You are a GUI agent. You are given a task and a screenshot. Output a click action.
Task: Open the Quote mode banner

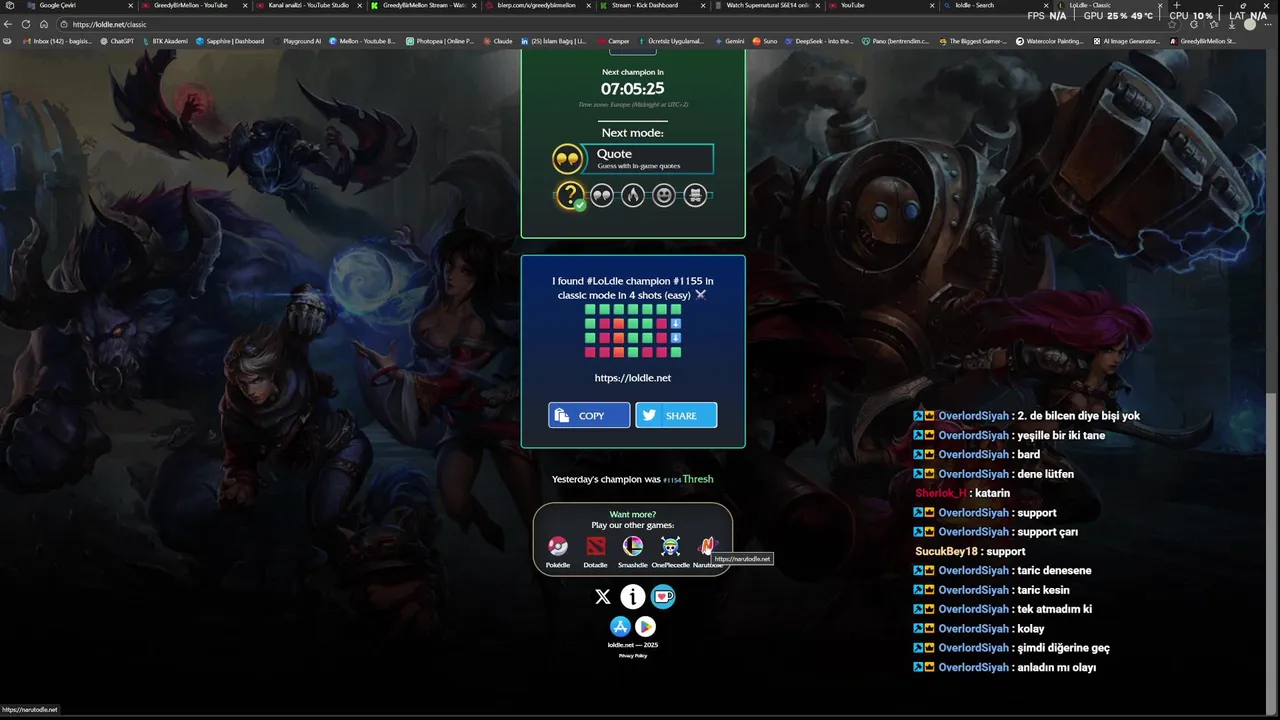pyautogui.click(x=634, y=159)
